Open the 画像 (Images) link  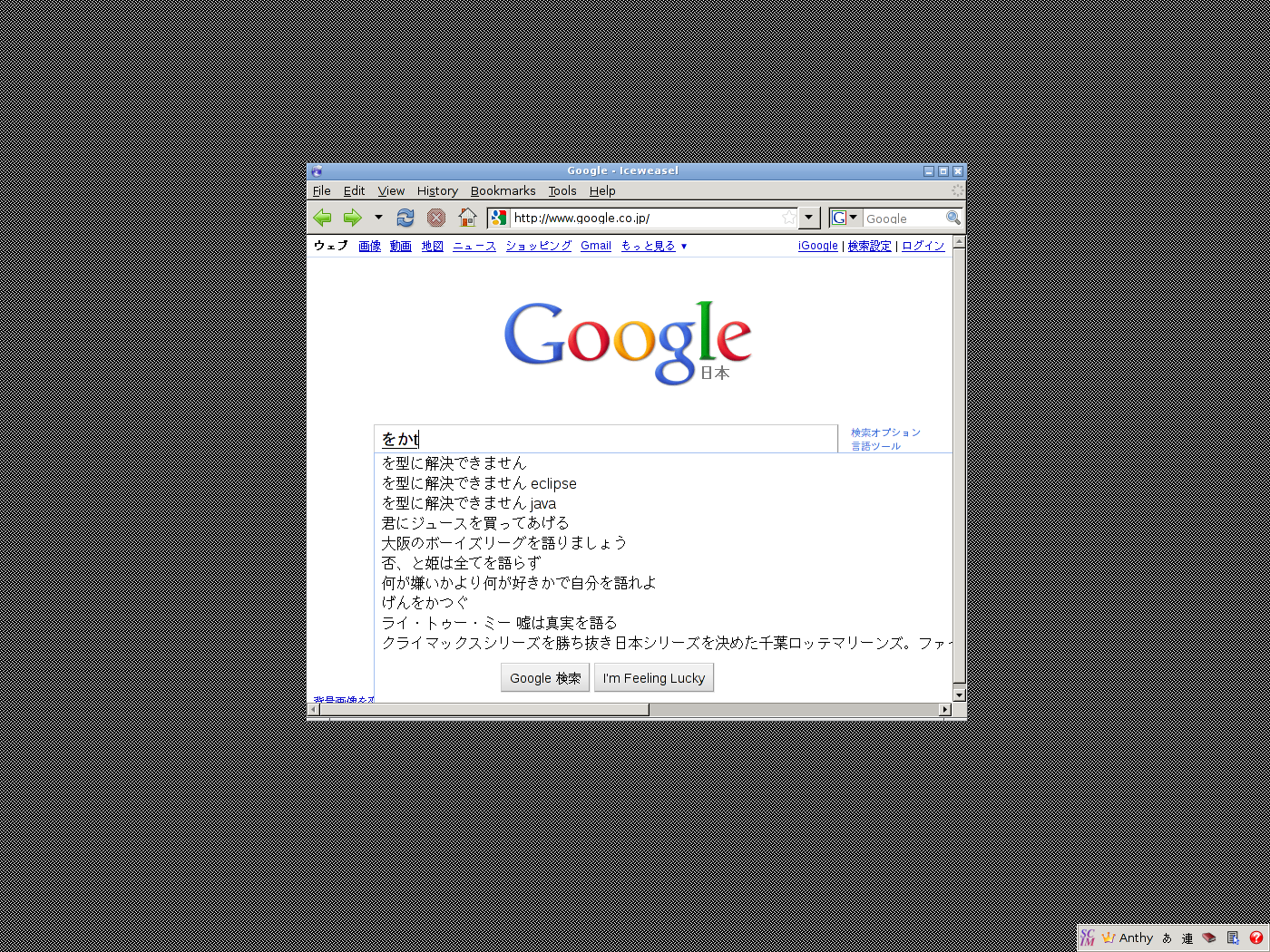coord(369,246)
